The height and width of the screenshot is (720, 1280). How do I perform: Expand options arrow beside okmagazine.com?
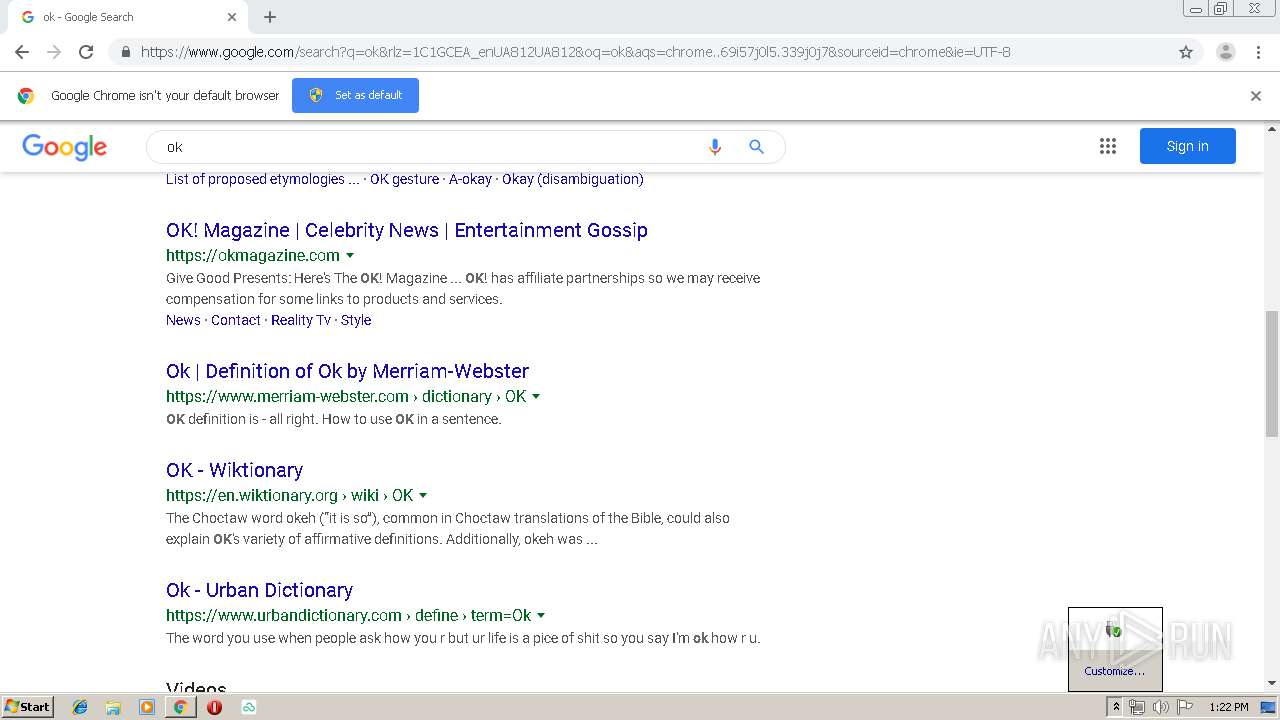coord(350,256)
